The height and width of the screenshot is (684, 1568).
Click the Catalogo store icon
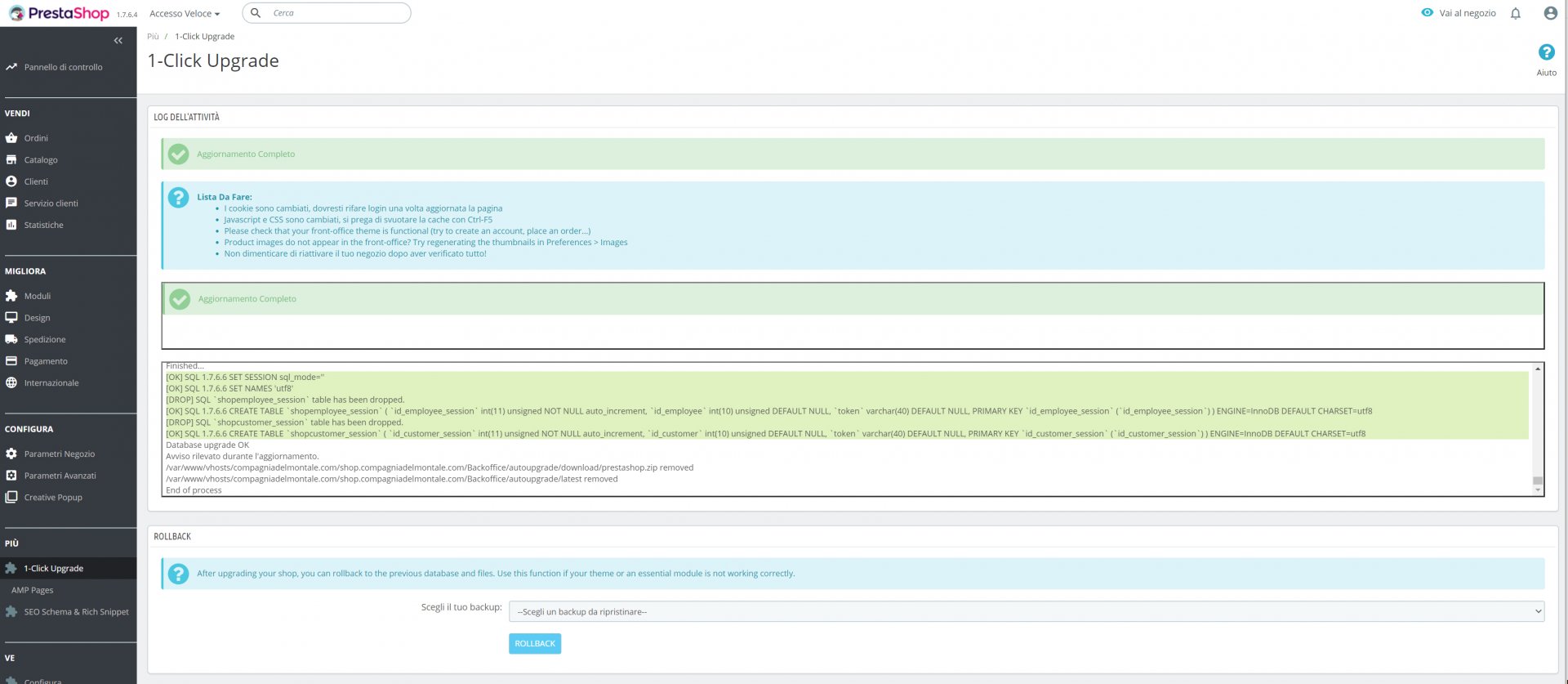click(x=11, y=160)
